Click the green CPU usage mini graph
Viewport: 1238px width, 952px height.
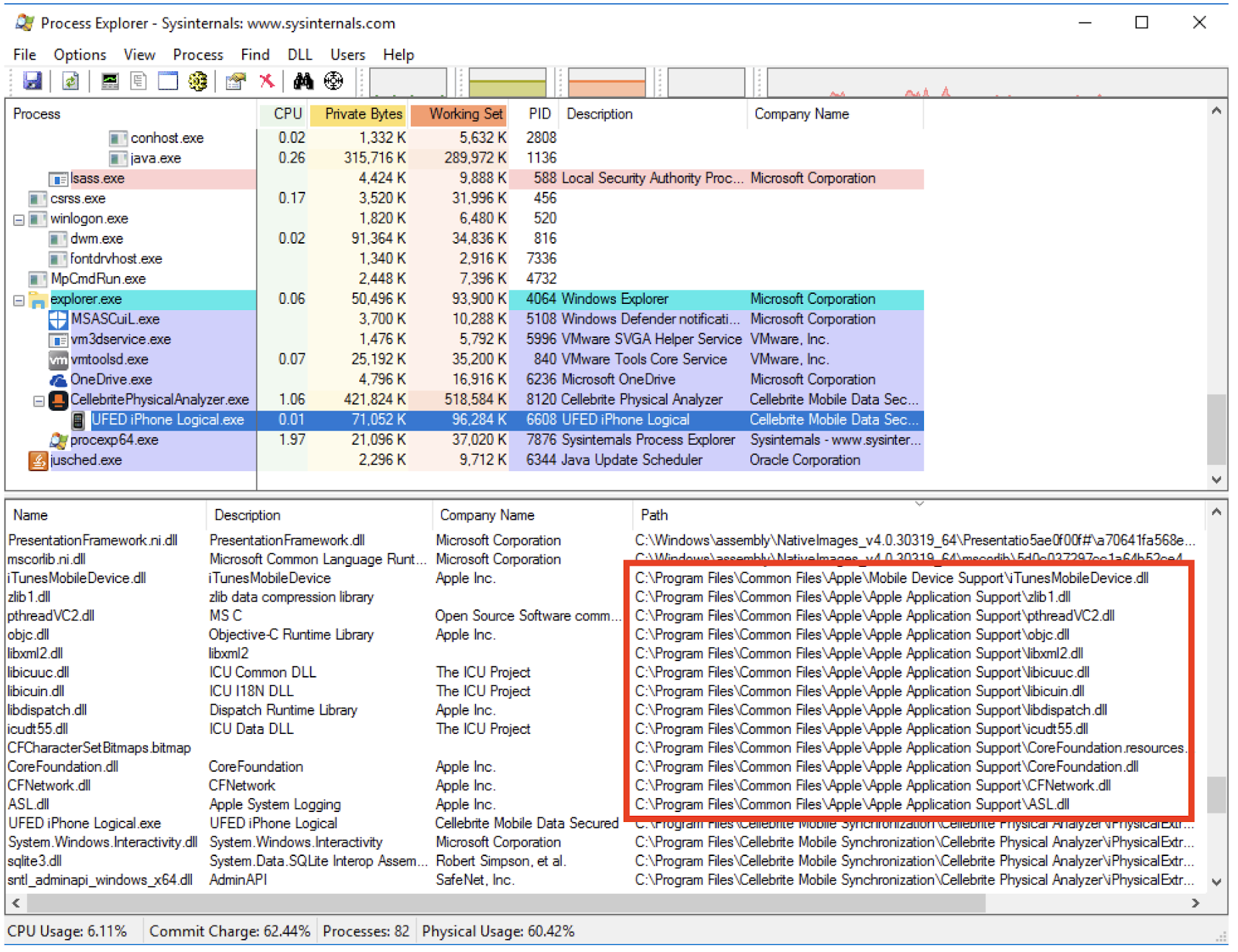point(408,82)
